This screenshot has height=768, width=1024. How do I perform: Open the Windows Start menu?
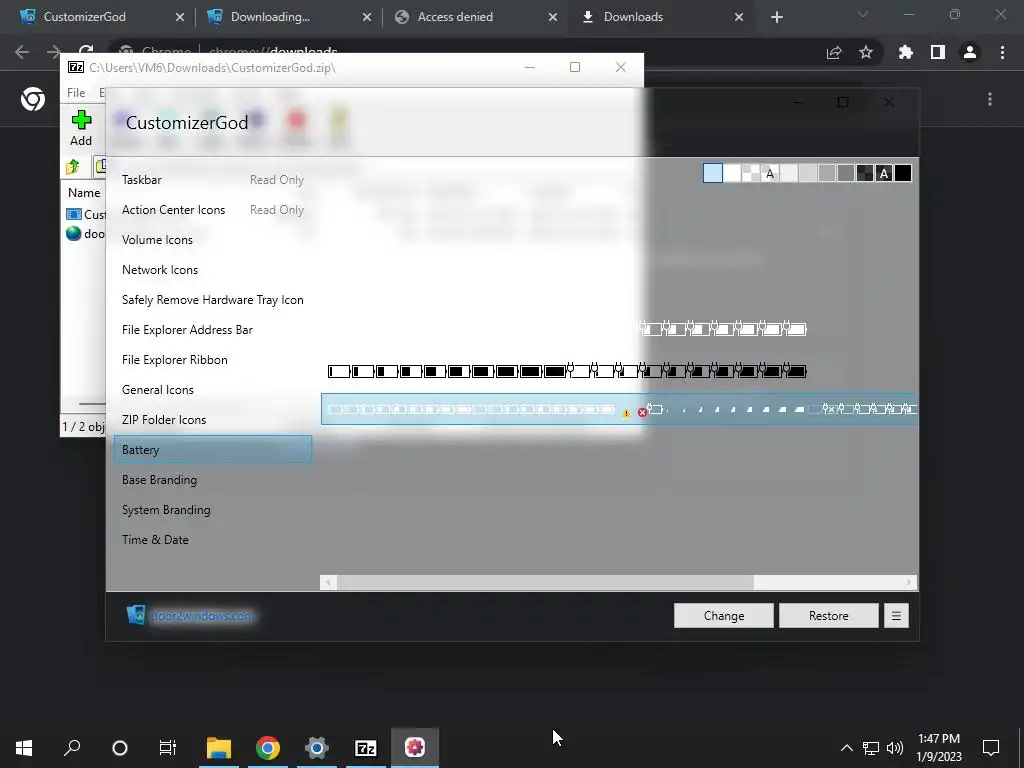[24, 748]
